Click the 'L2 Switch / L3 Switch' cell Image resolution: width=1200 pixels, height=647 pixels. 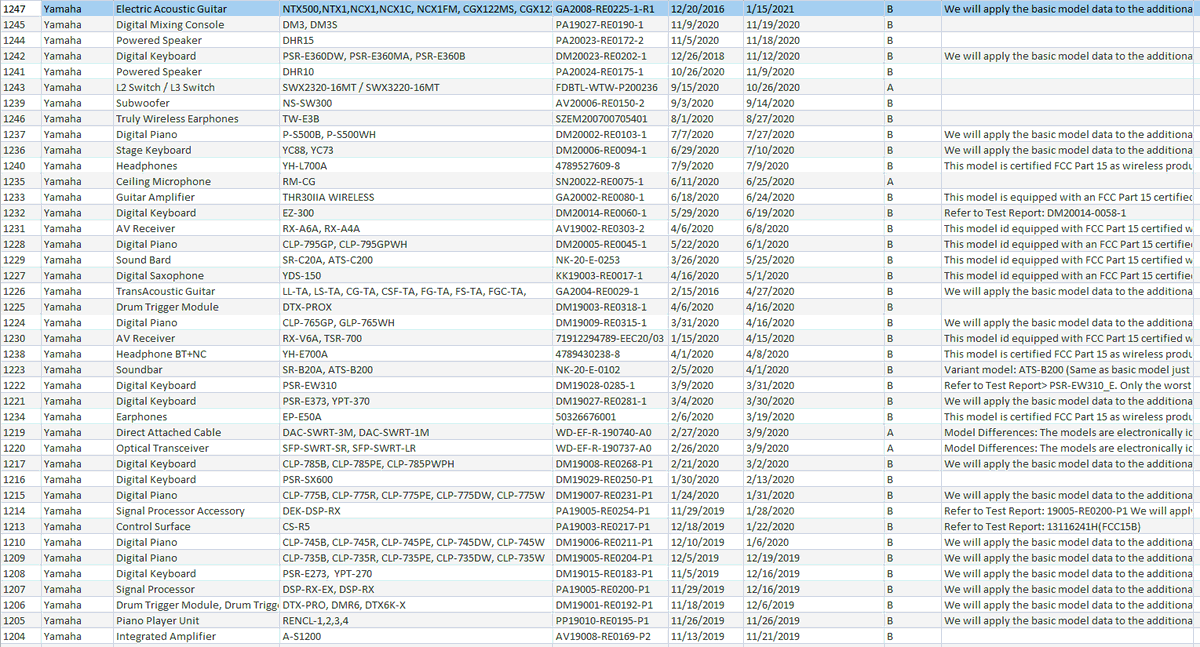click(195, 87)
